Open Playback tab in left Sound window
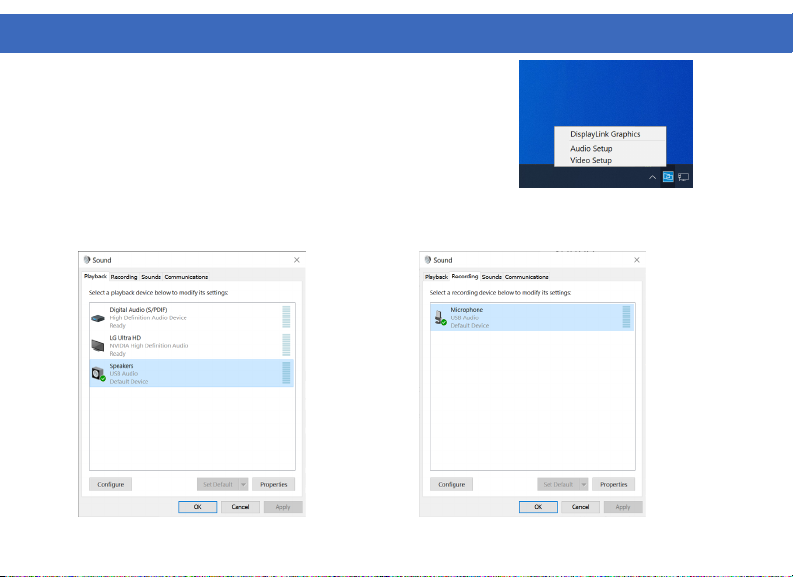Screen dimensions: 793x577 tap(95, 276)
